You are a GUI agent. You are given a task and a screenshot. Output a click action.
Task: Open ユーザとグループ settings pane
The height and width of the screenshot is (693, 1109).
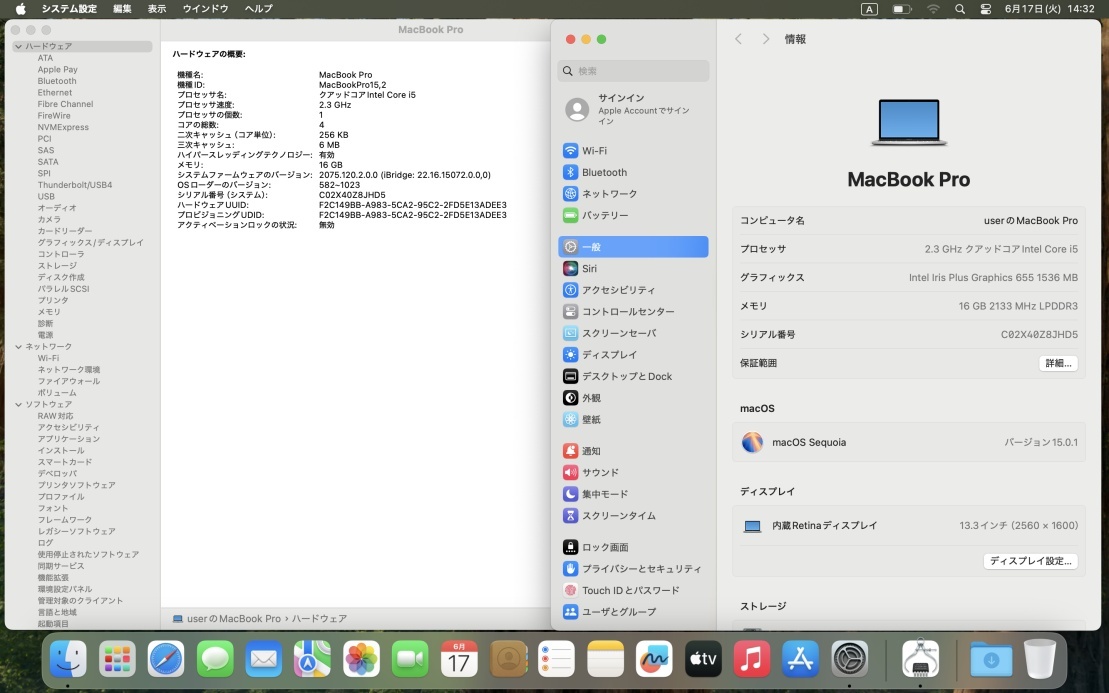[x=633, y=612]
